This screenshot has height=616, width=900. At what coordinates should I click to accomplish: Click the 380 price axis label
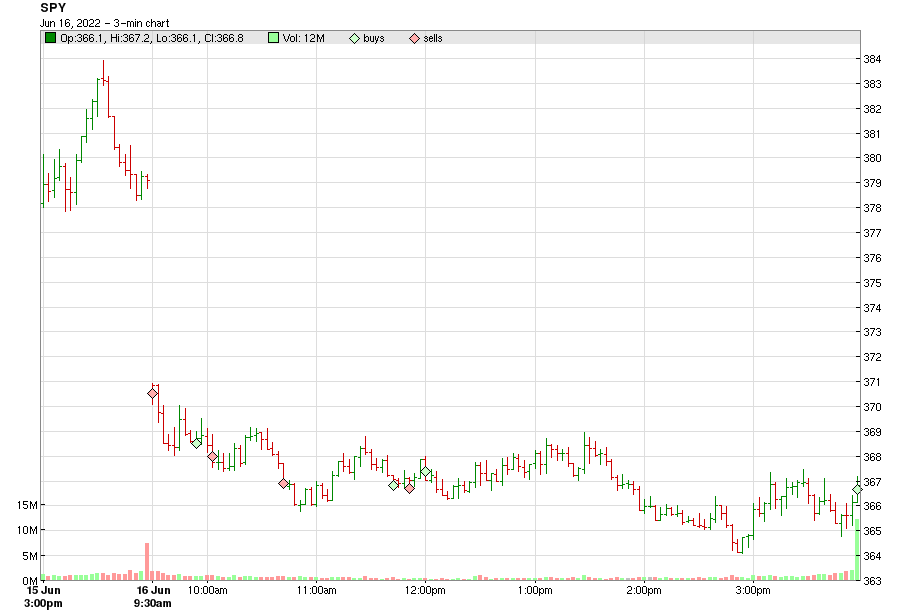click(x=872, y=158)
